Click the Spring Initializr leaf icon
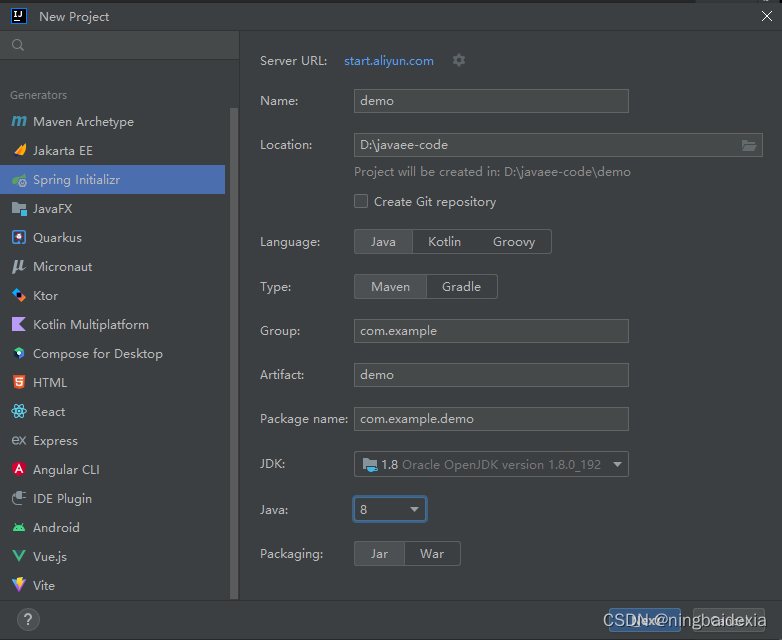The height and width of the screenshot is (640, 782). (x=19, y=180)
